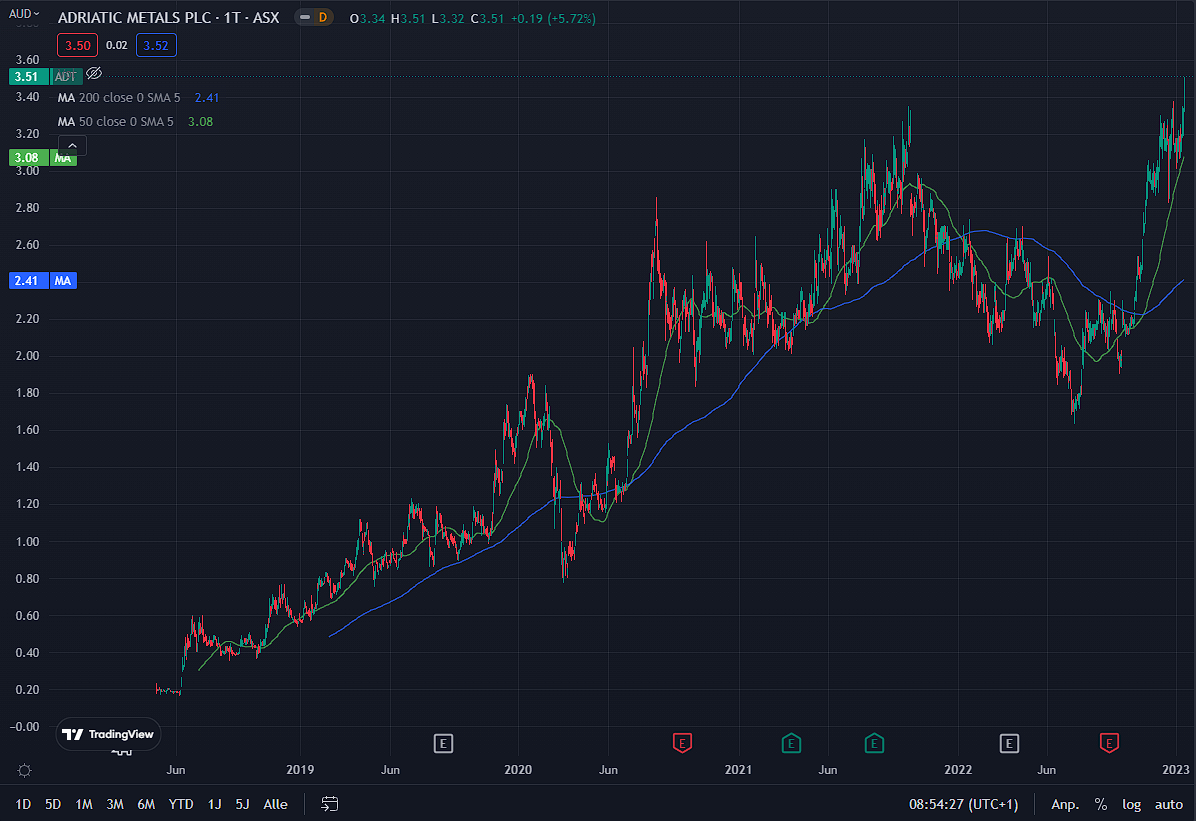This screenshot has width=1196, height=821.
Task: Switch to the 5J time range
Action: (243, 804)
